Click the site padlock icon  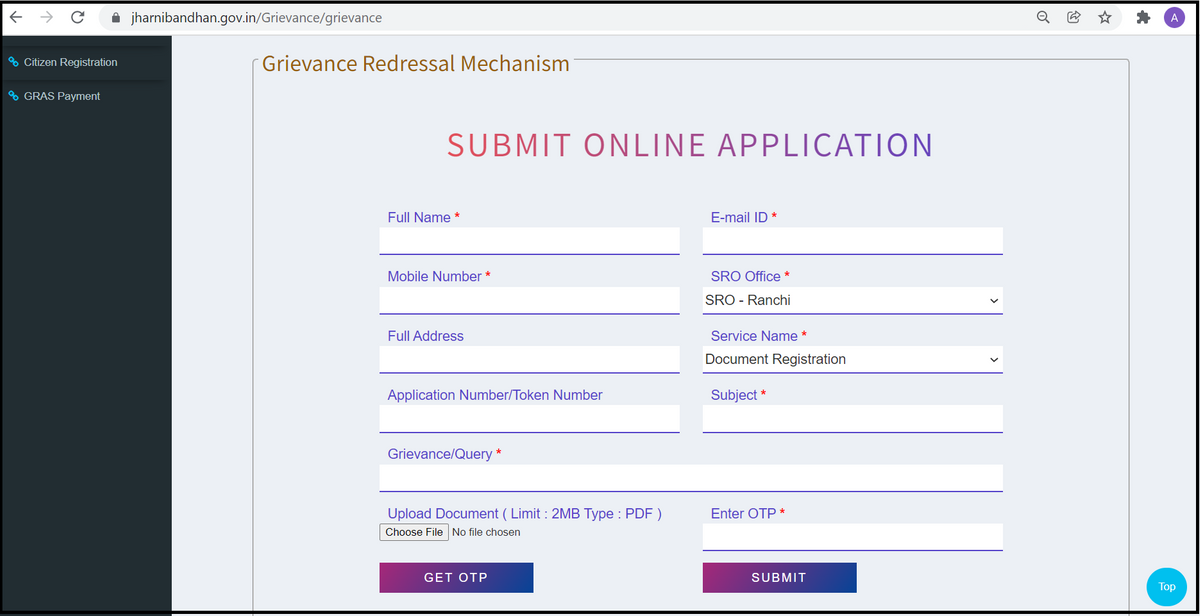[x=115, y=18]
